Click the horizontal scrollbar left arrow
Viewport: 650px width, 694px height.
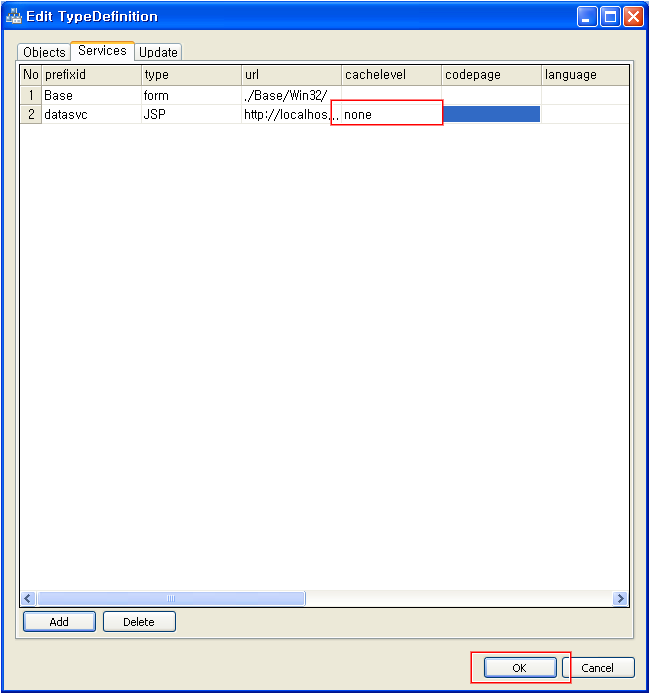(29, 598)
